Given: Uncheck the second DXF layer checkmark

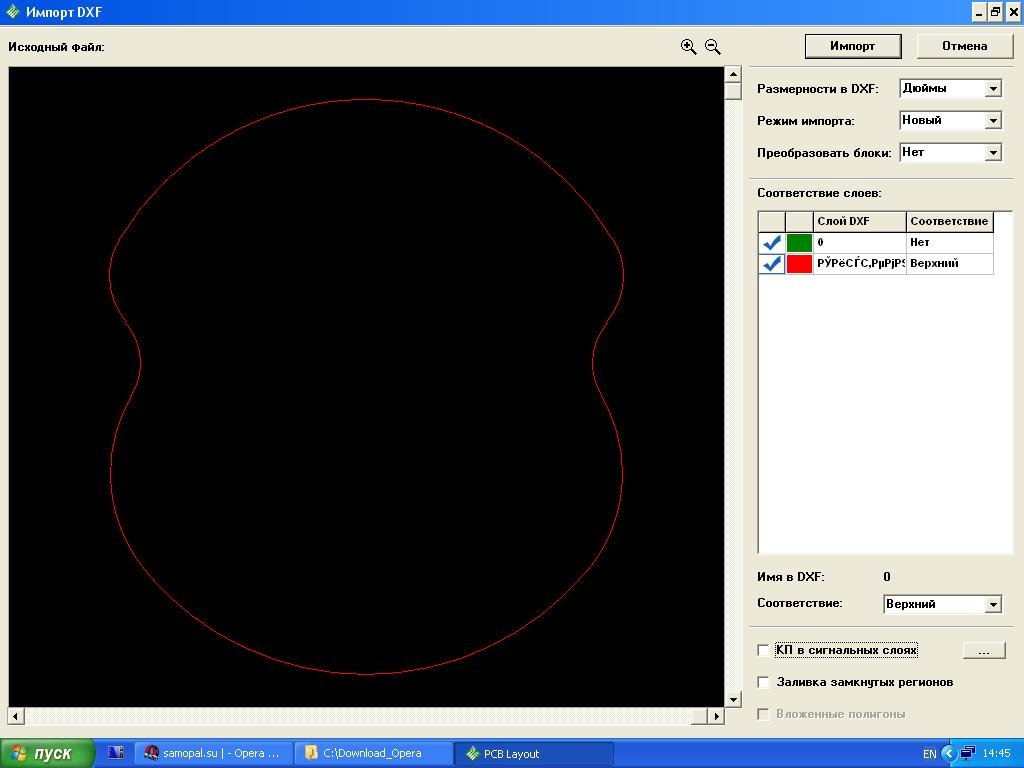Looking at the screenshot, I should pos(771,264).
